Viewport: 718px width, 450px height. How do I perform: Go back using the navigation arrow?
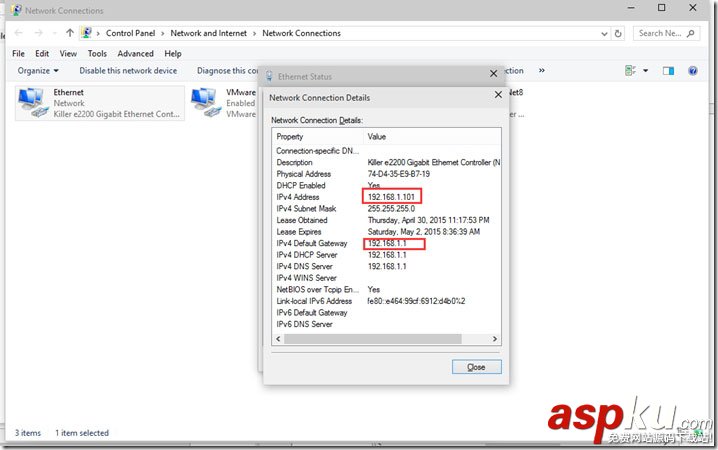click(x=19, y=33)
